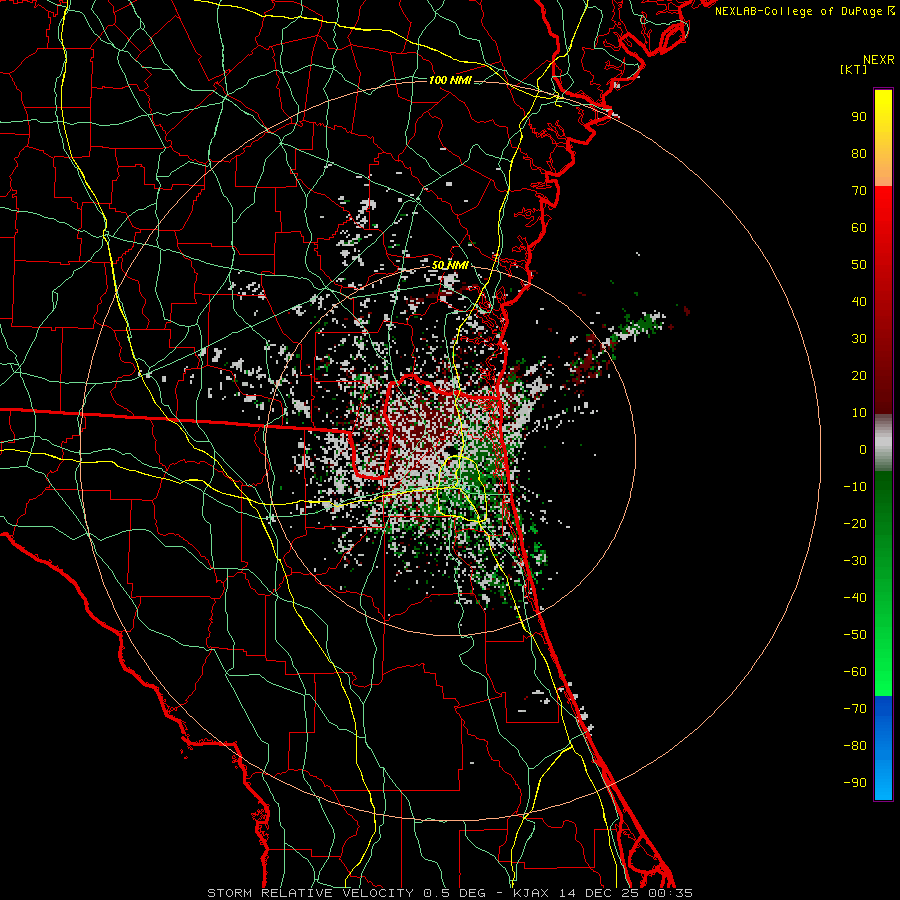The width and height of the screenshot is (900, 900).
Task: Click the gray zero-velocity segment of the color bar
Action: click(883, 443)
